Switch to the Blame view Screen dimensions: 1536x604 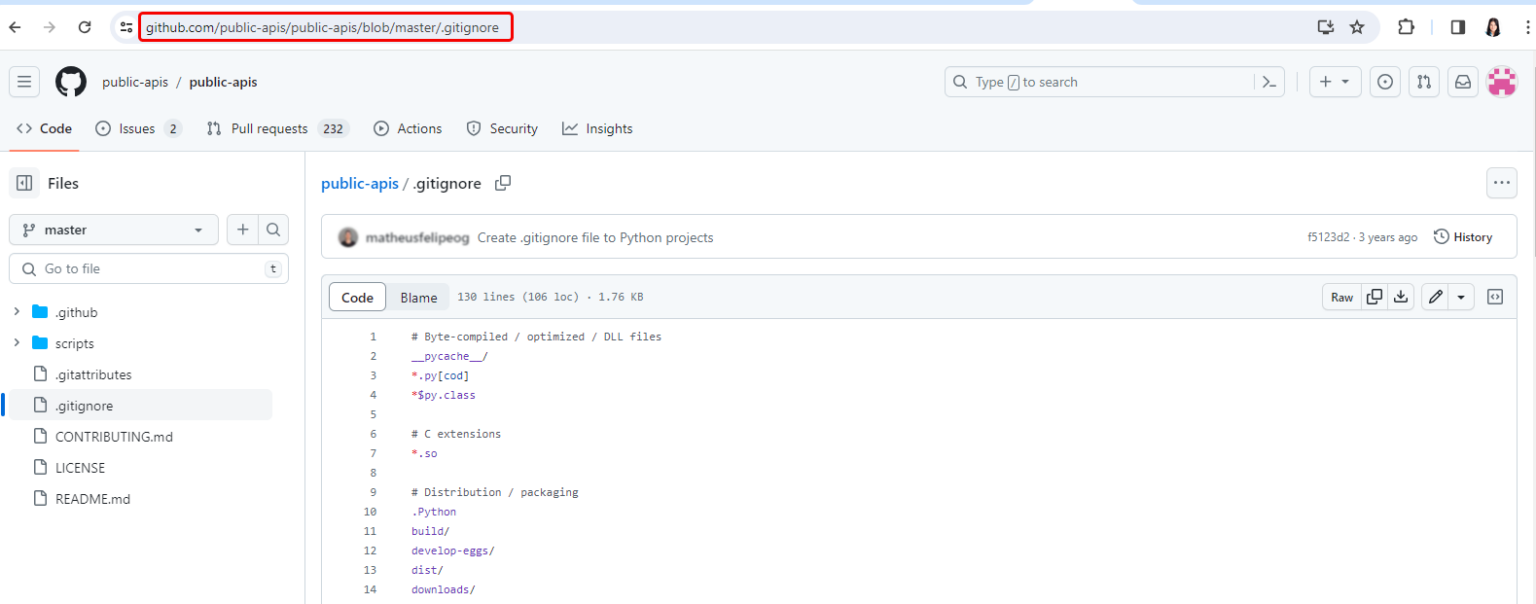pos(418,297)
